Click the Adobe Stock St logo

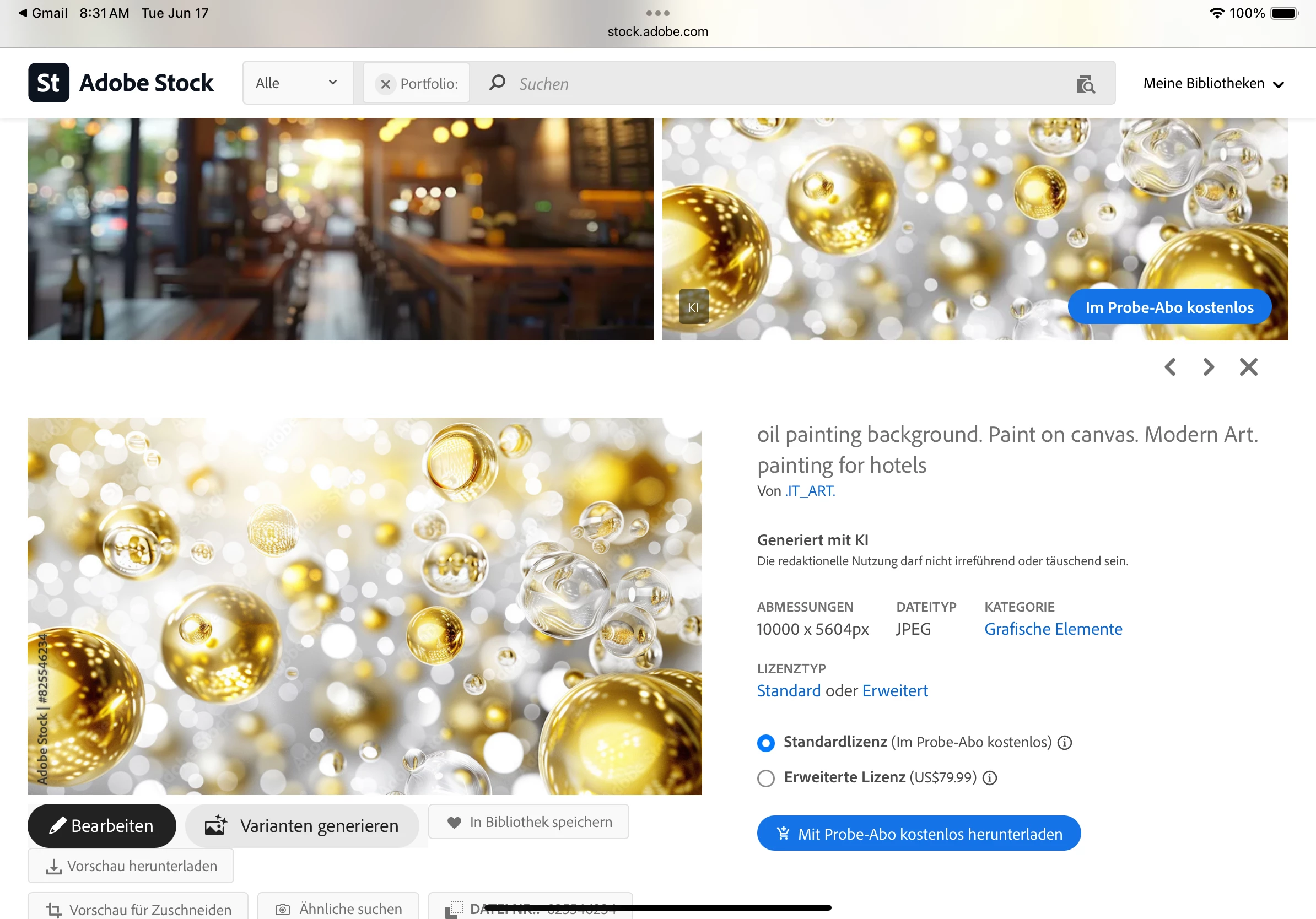pyautogui.click(x=48, y=83)
